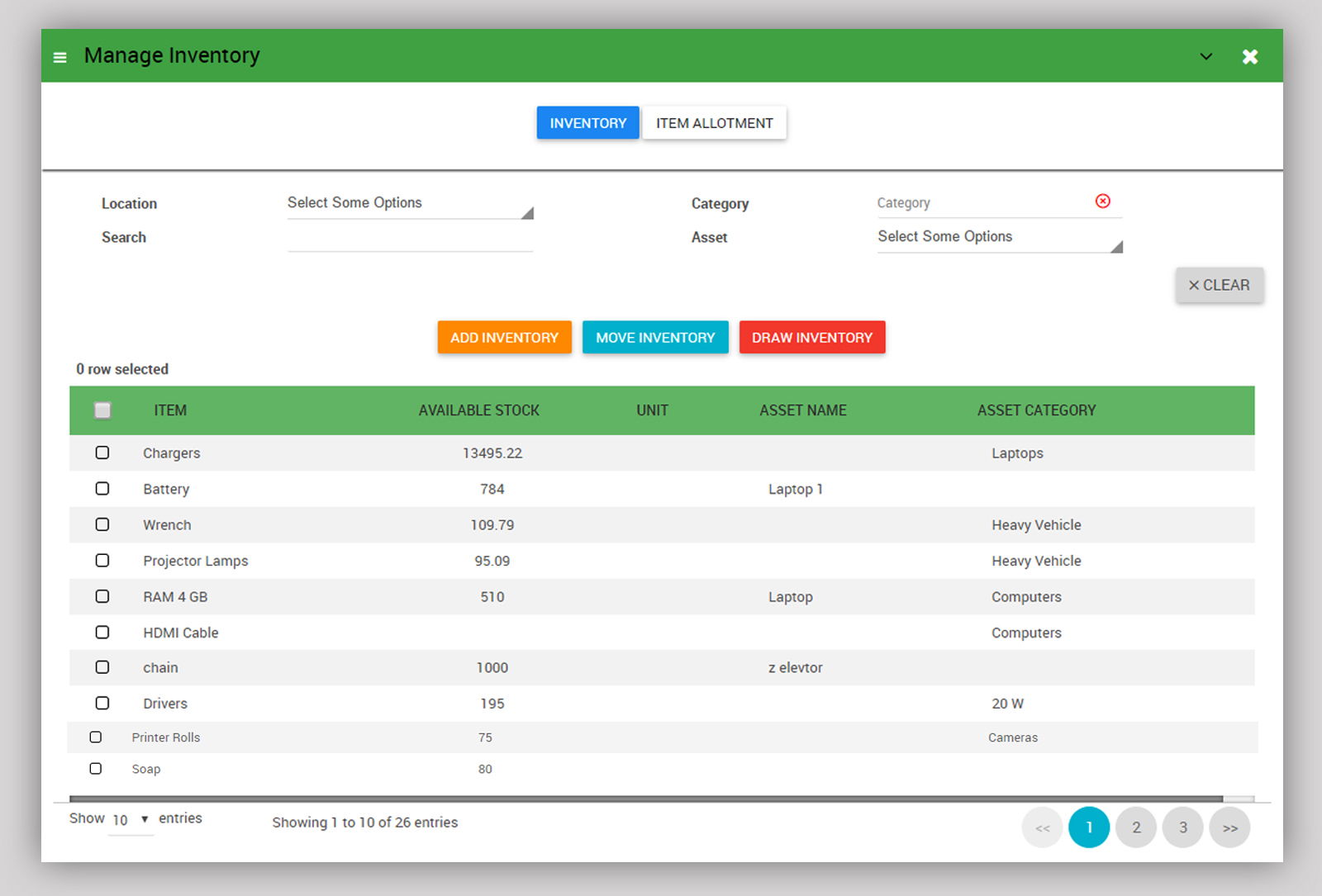This screenshot has height=896, width=1322.
Task: Switch to the ITEM ALLOTMENT tab
Action: pos(714,123)
